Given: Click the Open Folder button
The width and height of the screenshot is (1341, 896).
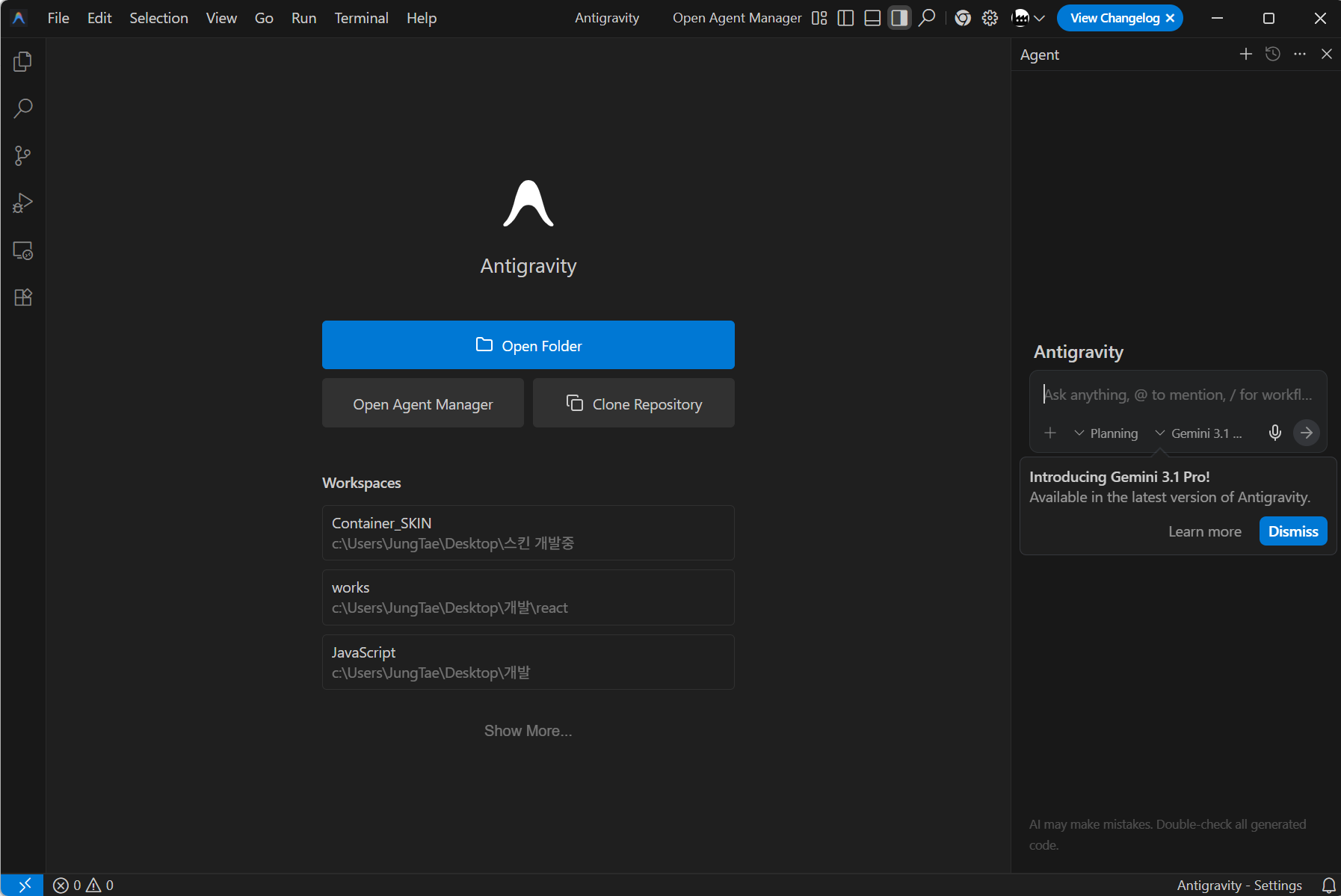Looking at the screenshot, I should [528, 345].
